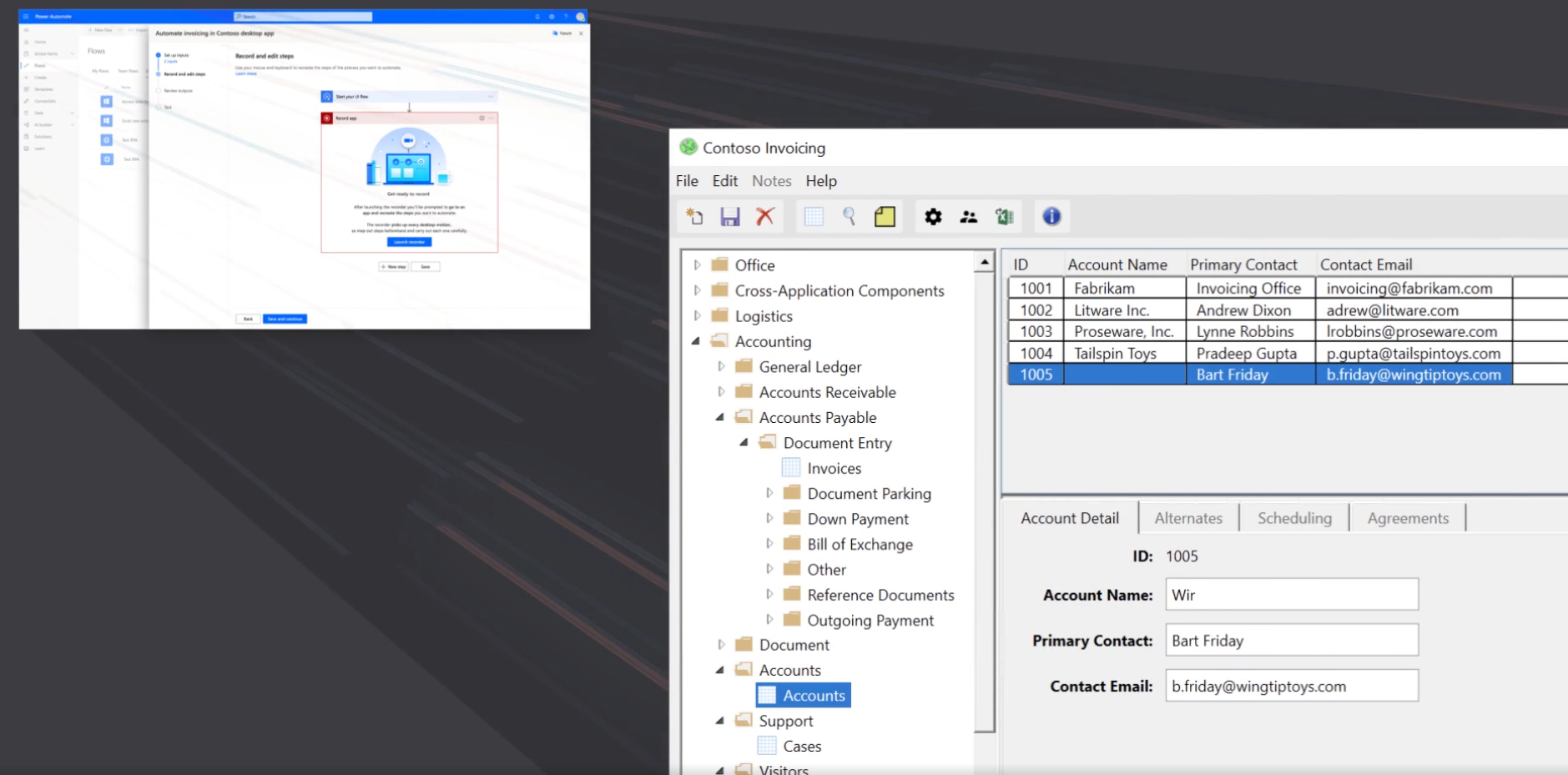Click the people users toolbar icon
This screenshot has height=775, width=1568.
click(969, 217)
